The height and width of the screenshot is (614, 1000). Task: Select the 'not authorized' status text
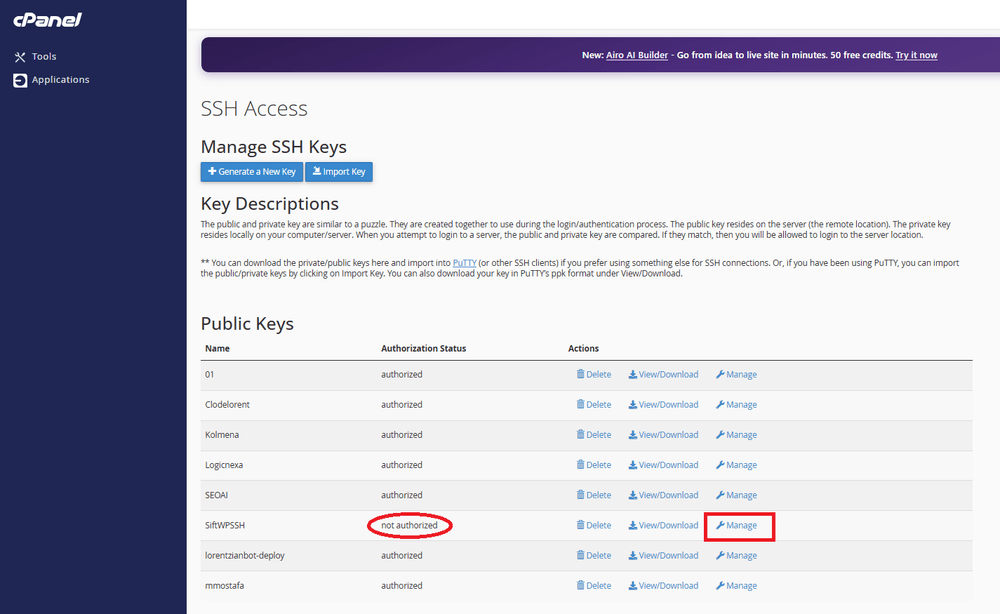click(x=409, y=525)
